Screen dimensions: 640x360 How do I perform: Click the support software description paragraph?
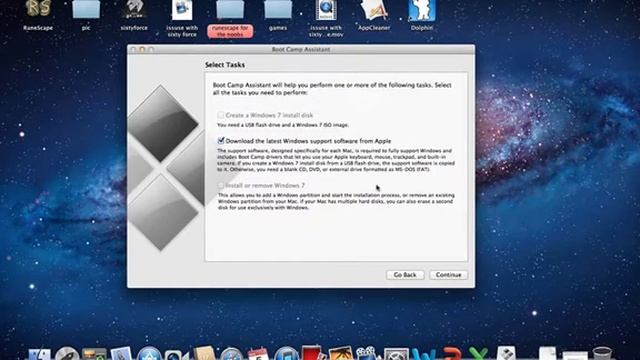click(336, 160)
